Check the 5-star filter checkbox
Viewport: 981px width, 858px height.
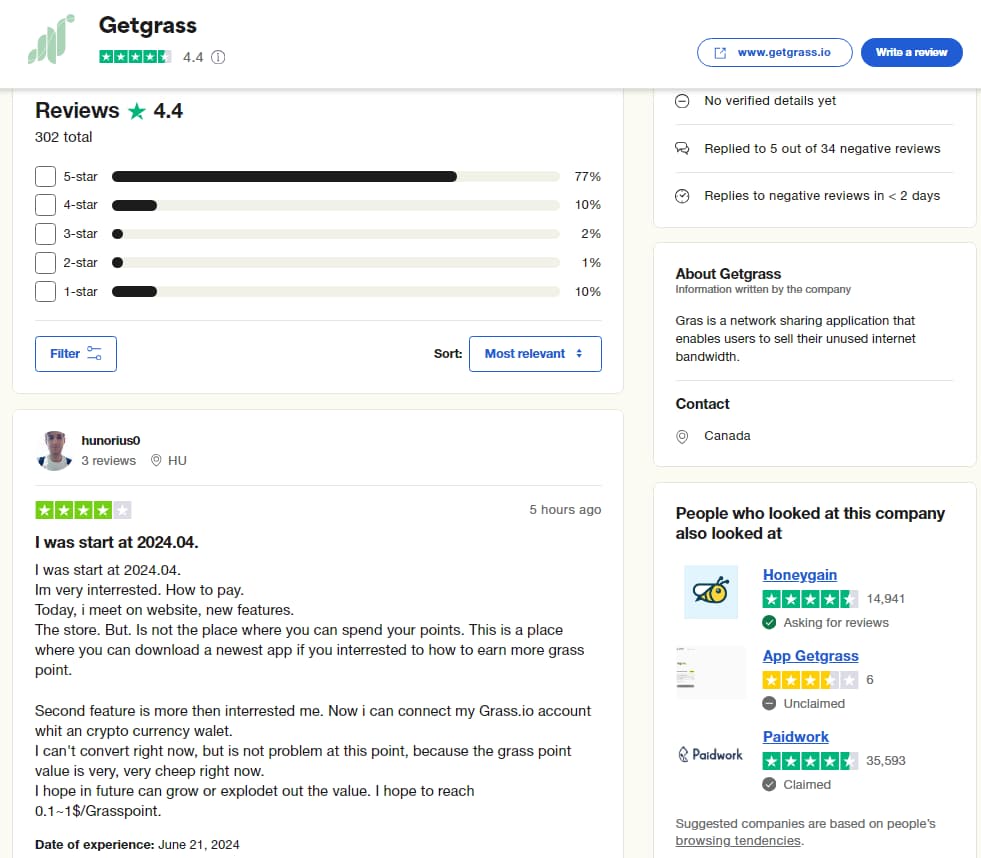45,177
